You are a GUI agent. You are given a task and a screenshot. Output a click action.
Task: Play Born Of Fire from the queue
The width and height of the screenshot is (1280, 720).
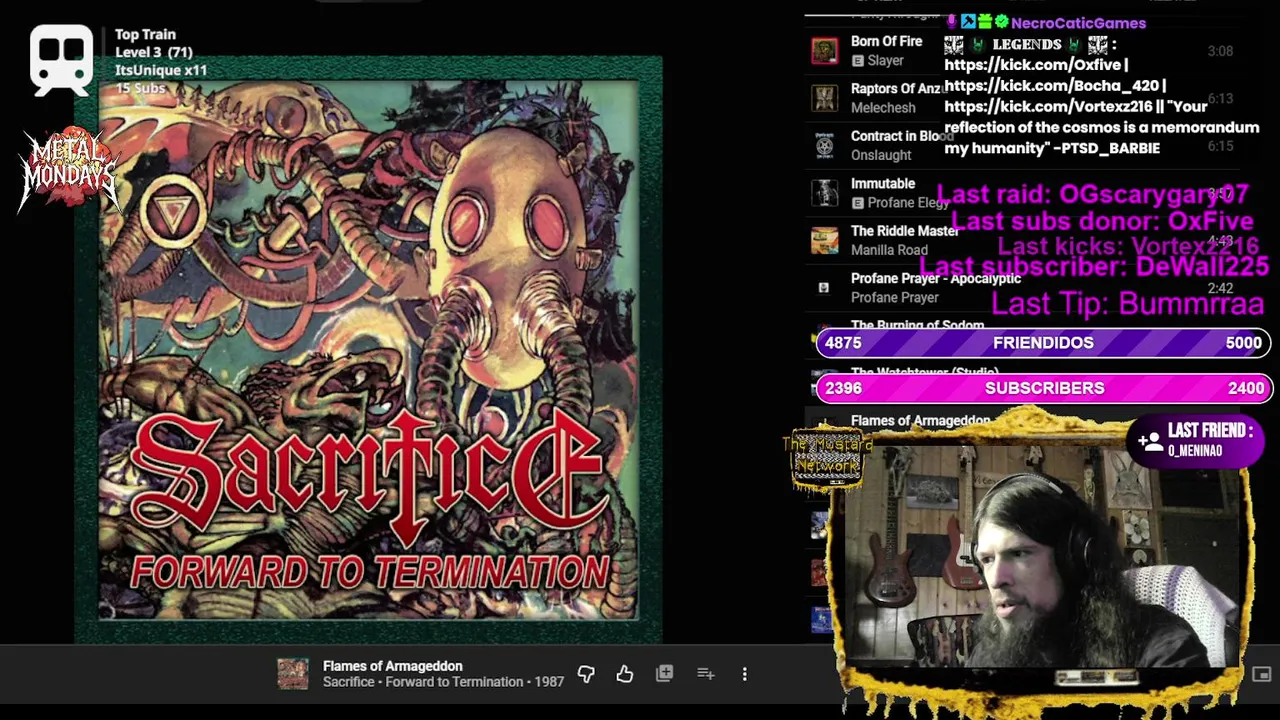tap(886, 41)
